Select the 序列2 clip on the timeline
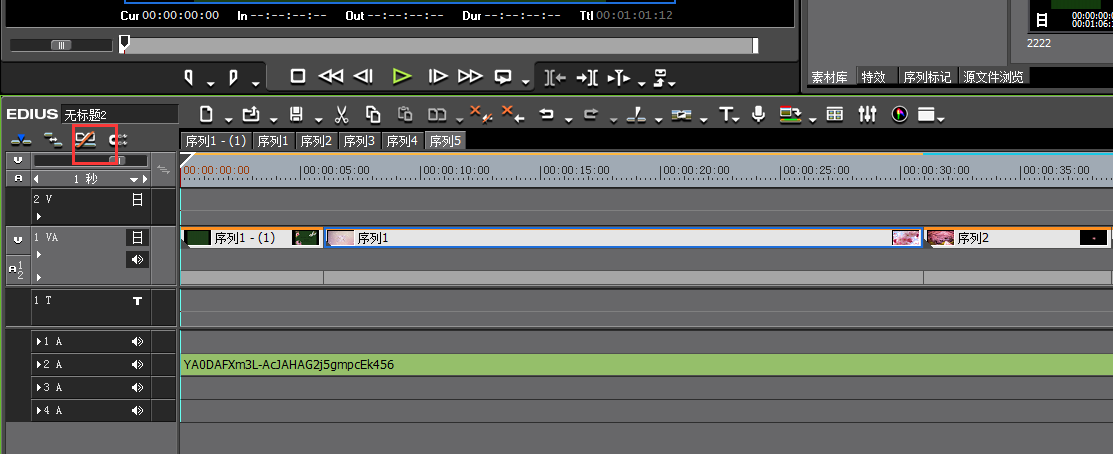Viewport: 1113px width, 454px height. point(1017,238)
